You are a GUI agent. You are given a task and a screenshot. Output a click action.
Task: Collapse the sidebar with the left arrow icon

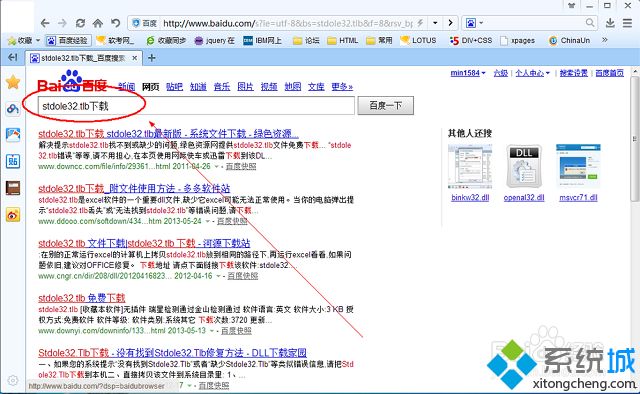[13, 58]
